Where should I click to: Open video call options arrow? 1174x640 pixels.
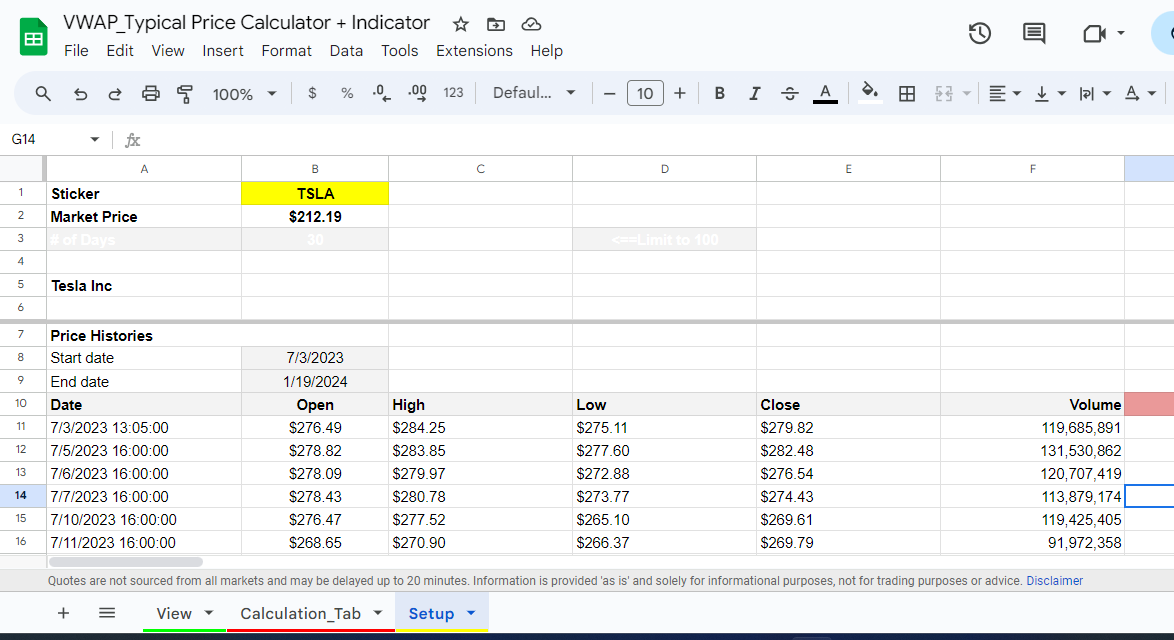[1121, 33]
